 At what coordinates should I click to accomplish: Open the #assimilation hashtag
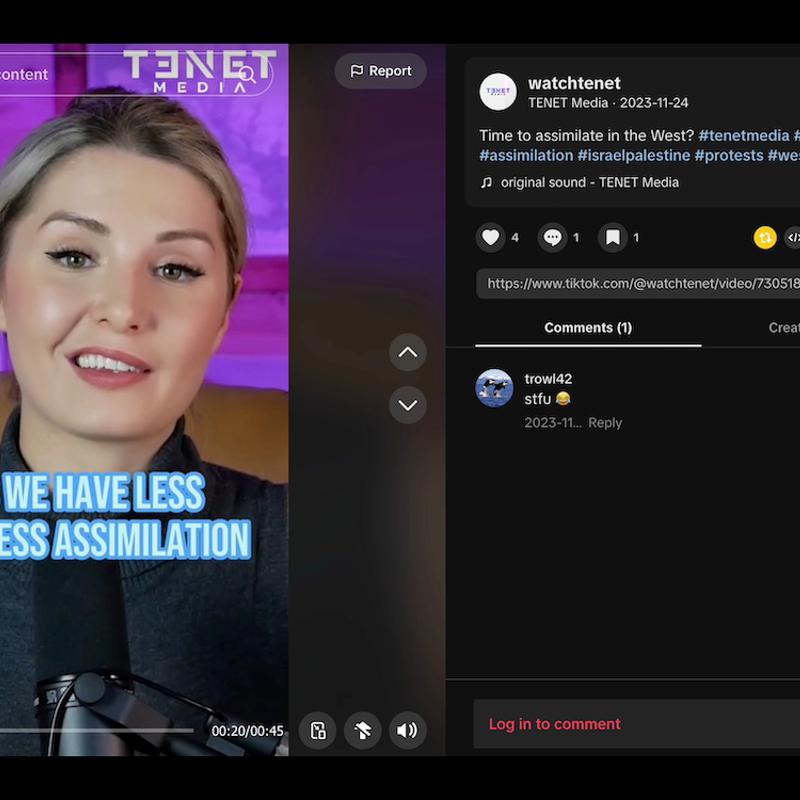click(x=526, y=155)
